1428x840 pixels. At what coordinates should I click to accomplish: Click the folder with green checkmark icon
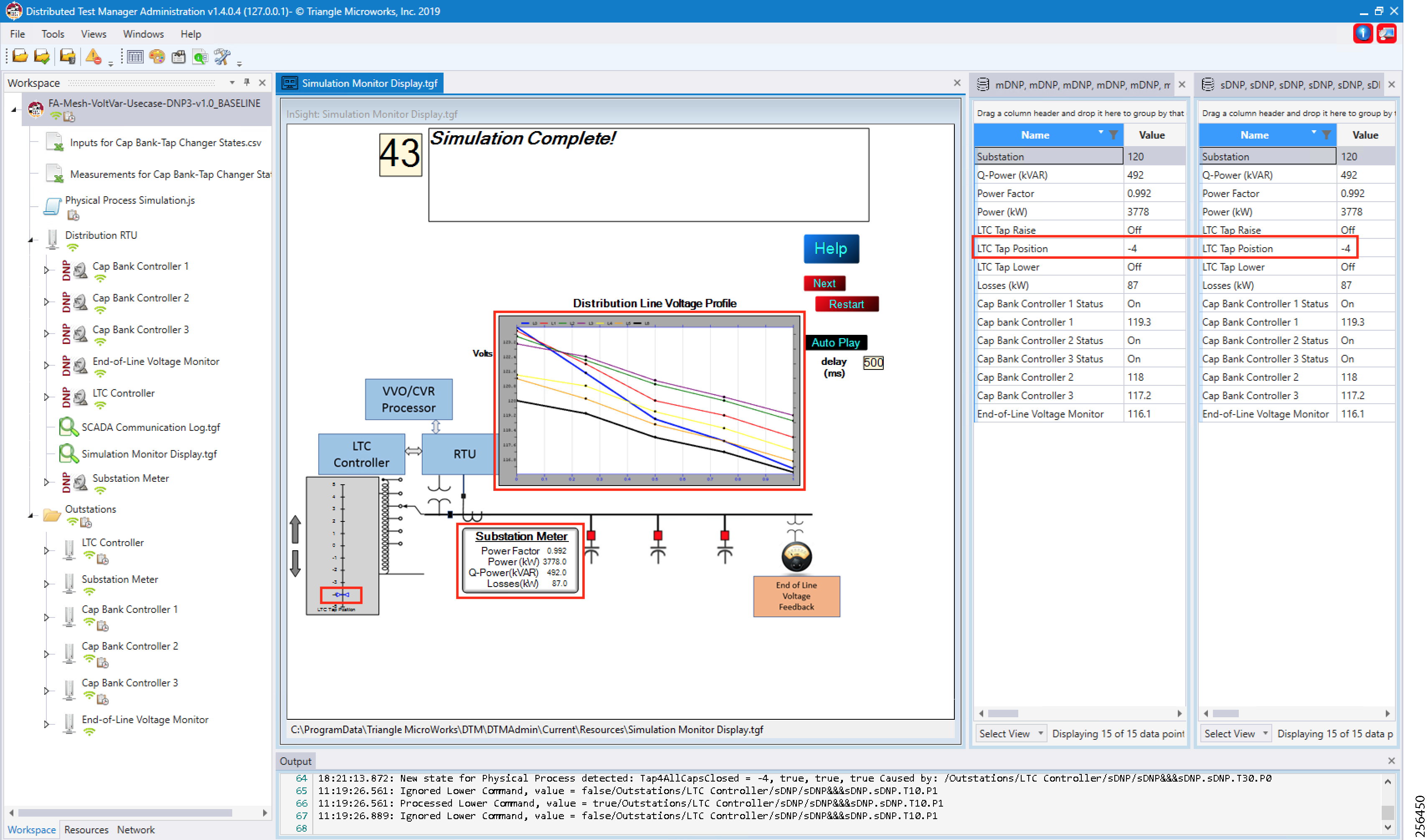41,56
